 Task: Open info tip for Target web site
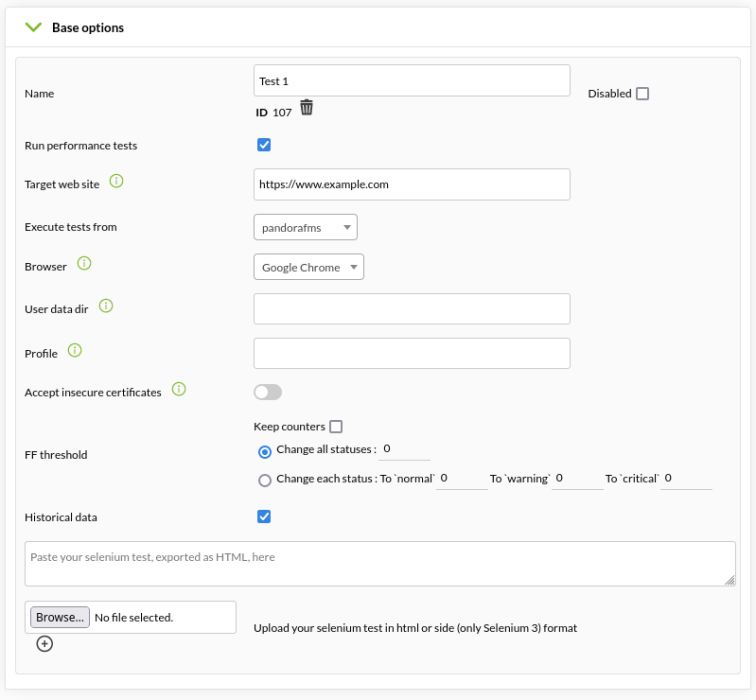[116, 181]
